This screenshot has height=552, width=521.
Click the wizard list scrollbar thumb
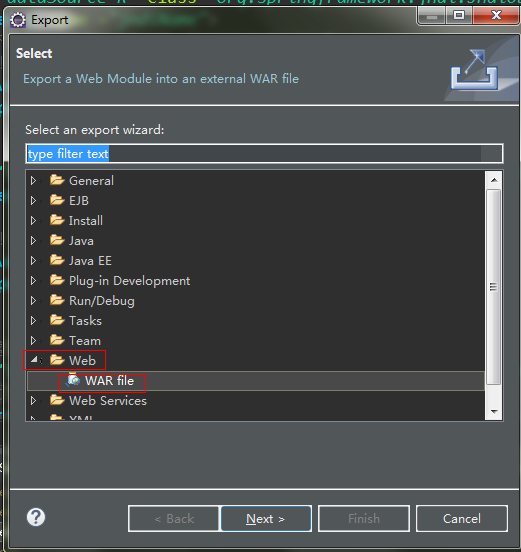coord(494,287)
